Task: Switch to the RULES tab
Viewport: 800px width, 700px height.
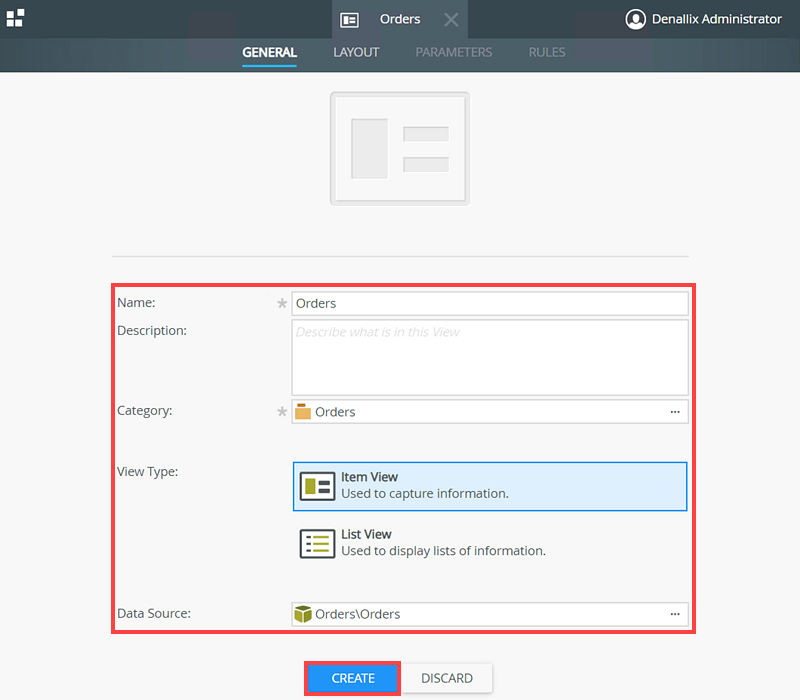Action: point(547,52)
